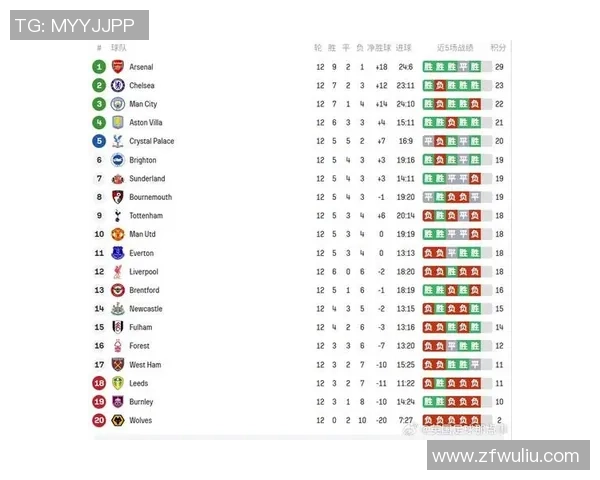
Task: Click the Chelsea club badge
Action: [x=117, y=86]
